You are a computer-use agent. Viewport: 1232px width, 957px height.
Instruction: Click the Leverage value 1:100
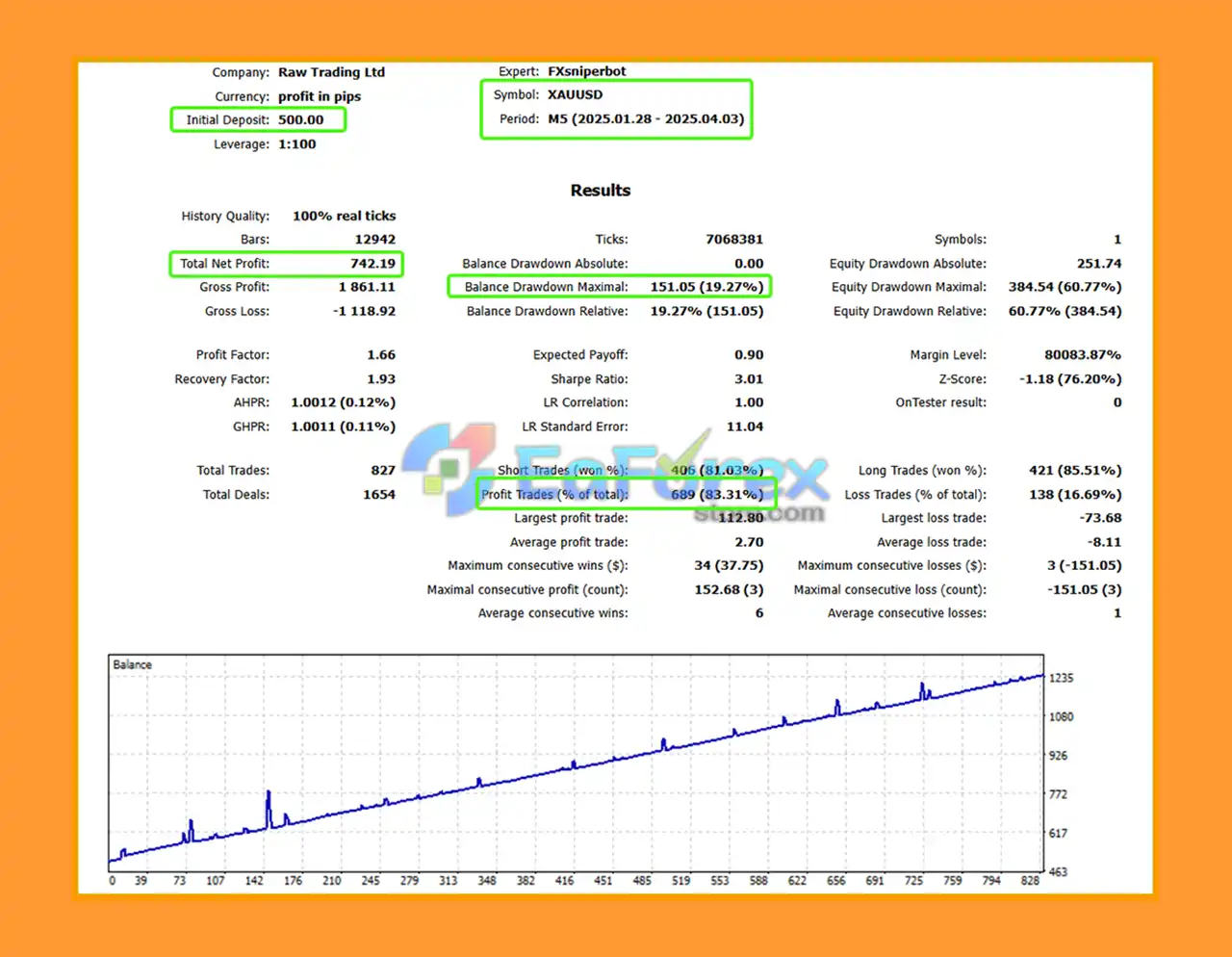point(296,144)
